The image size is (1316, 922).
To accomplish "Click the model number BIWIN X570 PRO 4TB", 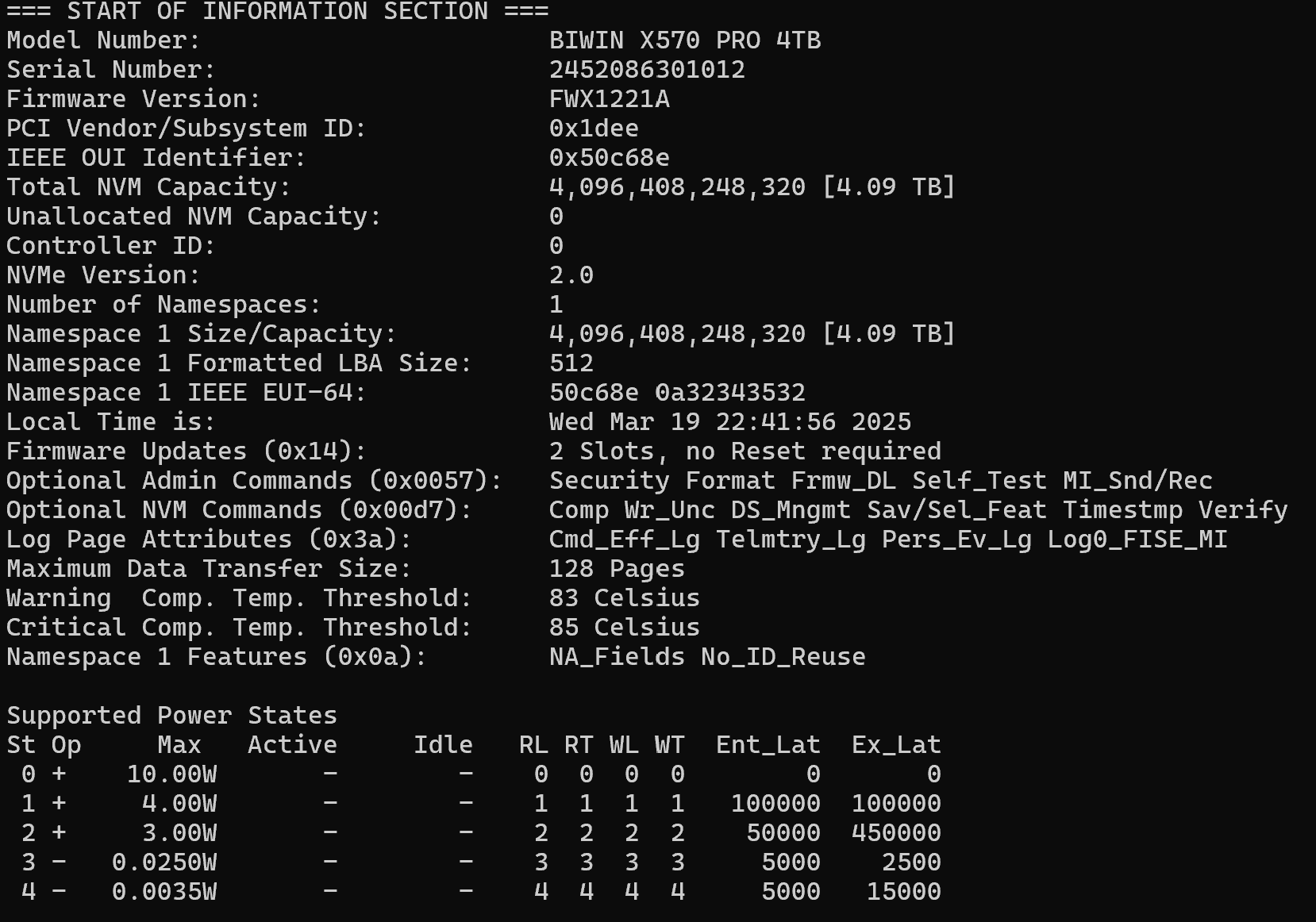I will tap(684, 40).
